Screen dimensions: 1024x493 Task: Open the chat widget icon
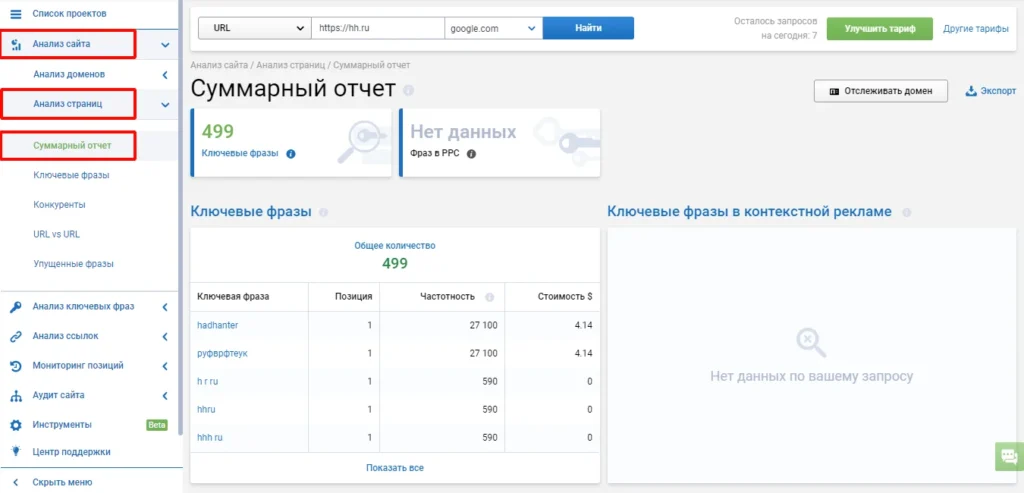1009,456
